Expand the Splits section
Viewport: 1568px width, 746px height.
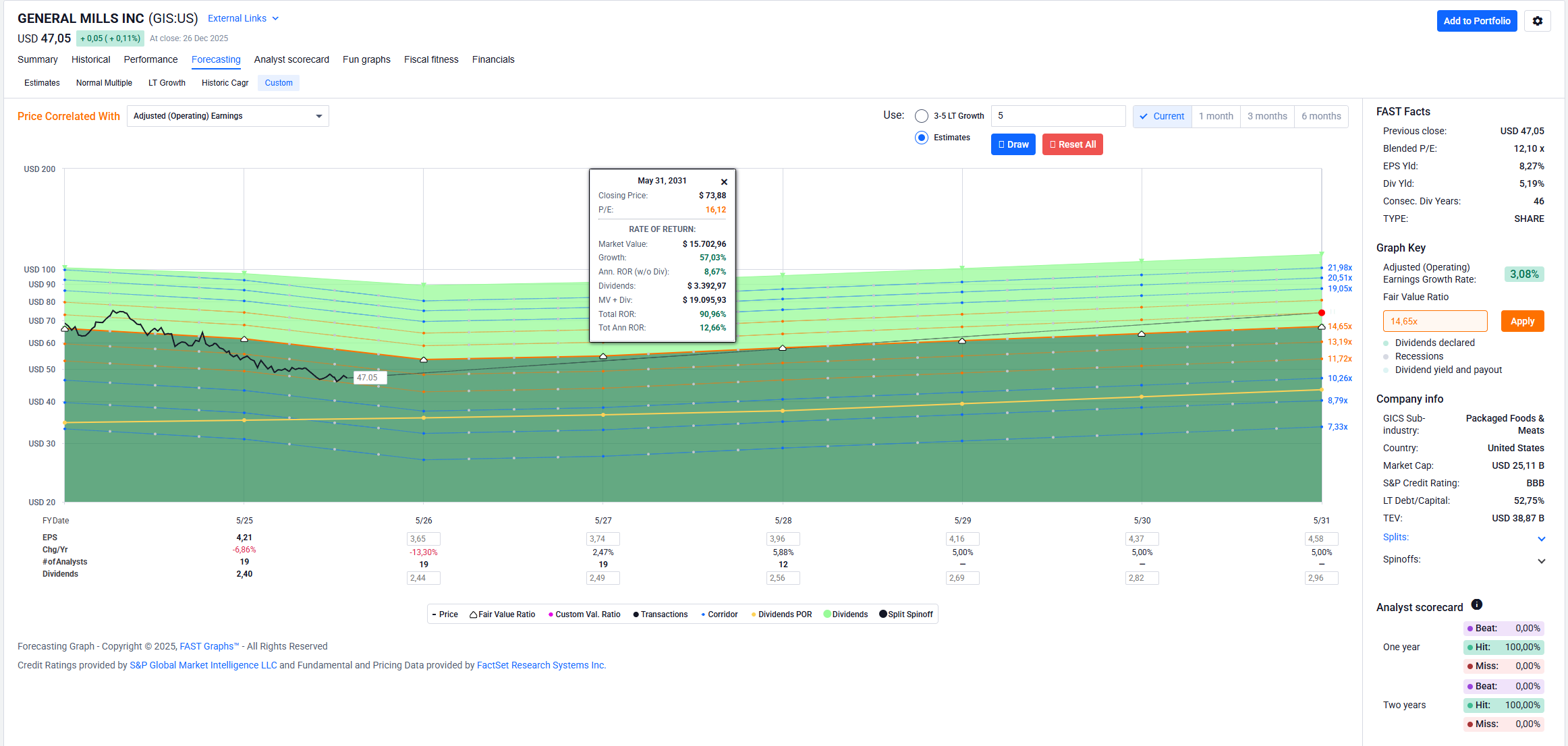tap(1541, 538)
